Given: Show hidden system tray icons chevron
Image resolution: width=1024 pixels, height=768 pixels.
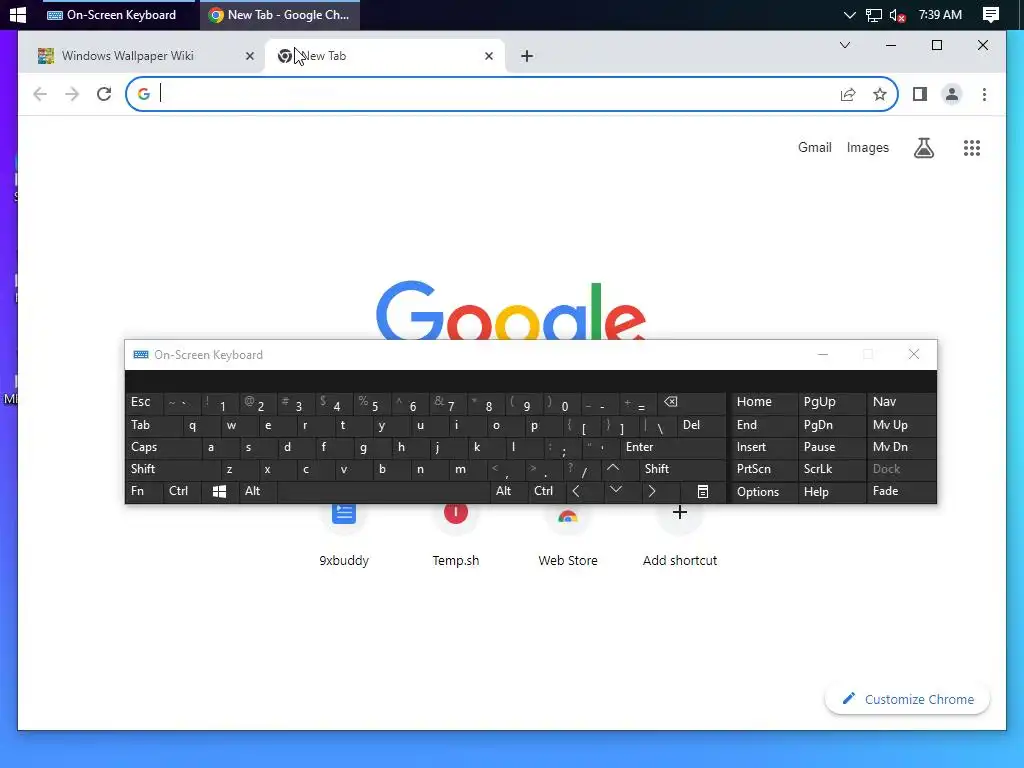Looking at the screenshot, I should click(x=850, y=14).
